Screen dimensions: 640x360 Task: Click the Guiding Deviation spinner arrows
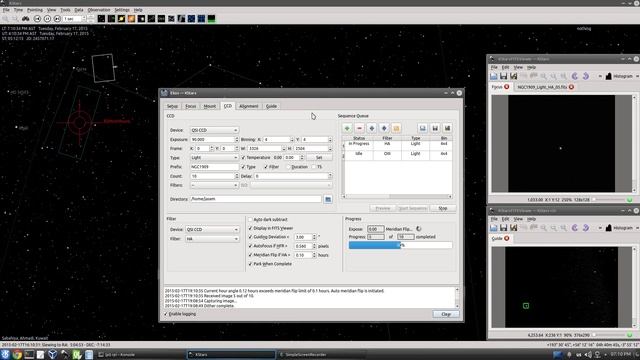(x=314, y=237)
